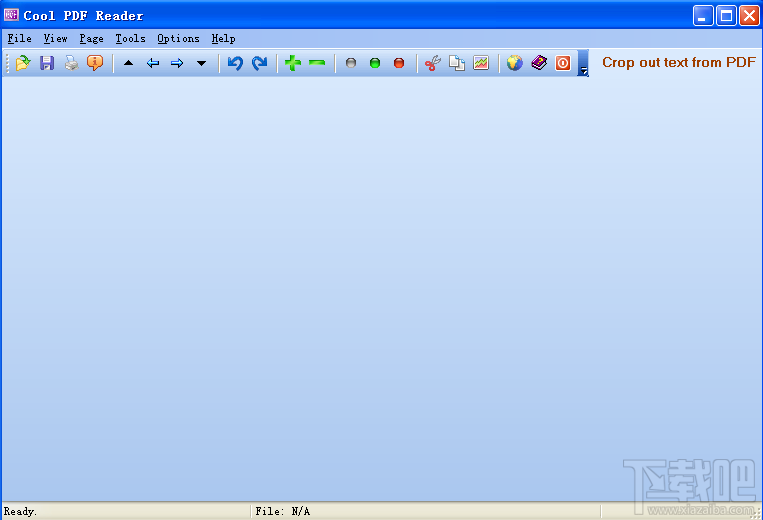This screenshot has width=763, height=520.
Task: Maximize the Cool PDF Reader window
Action: [x=726, y=16]
